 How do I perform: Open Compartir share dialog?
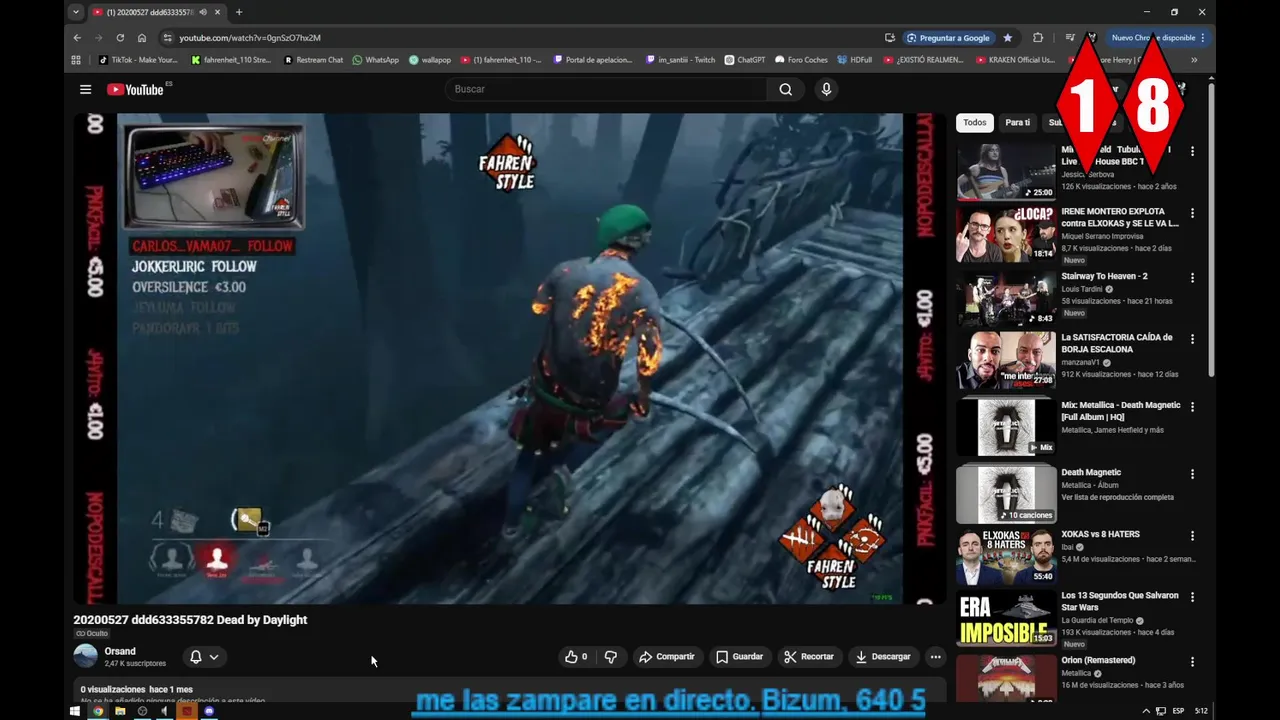click(x=667, y=657)
